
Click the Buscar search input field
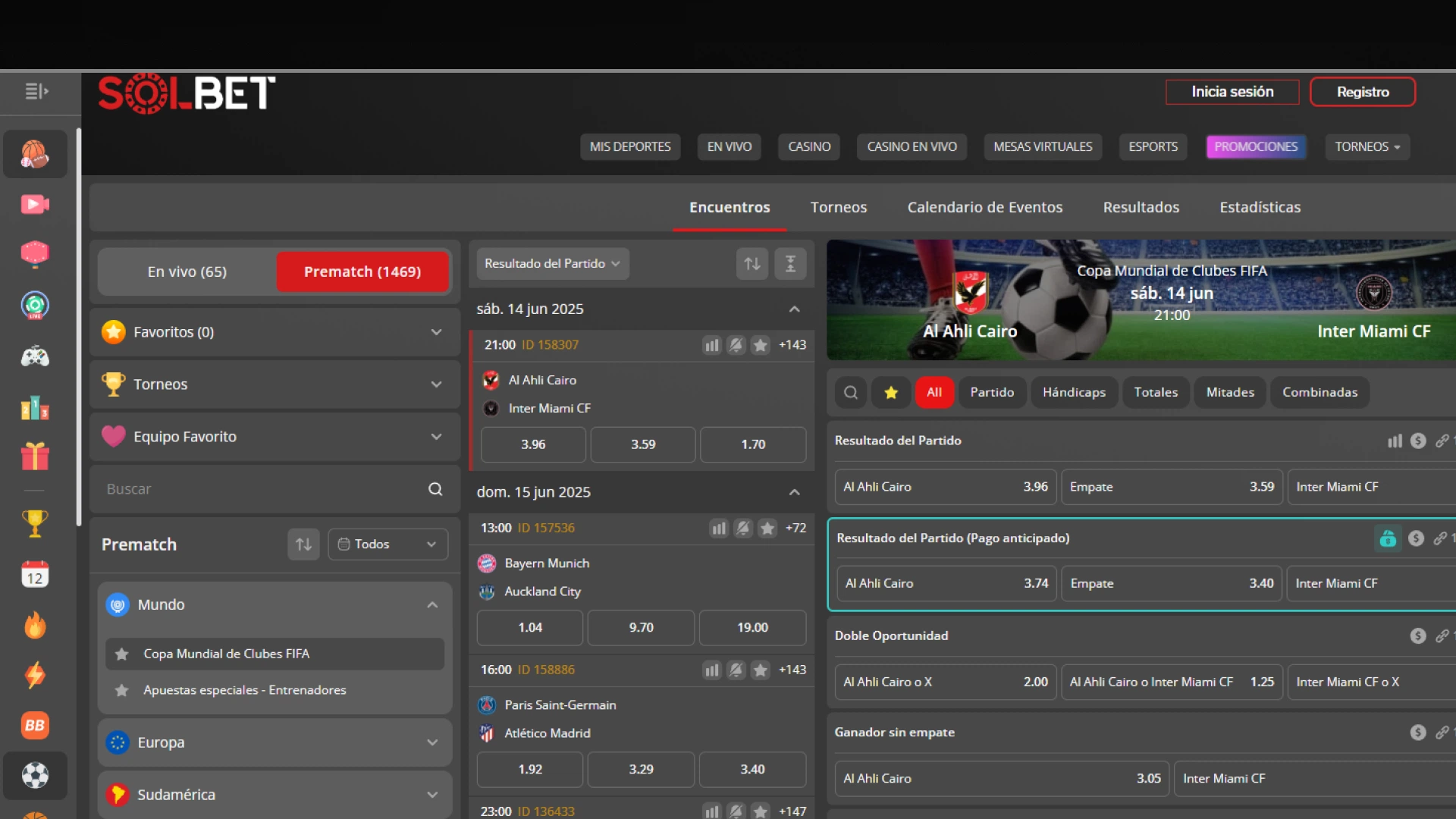275,489
